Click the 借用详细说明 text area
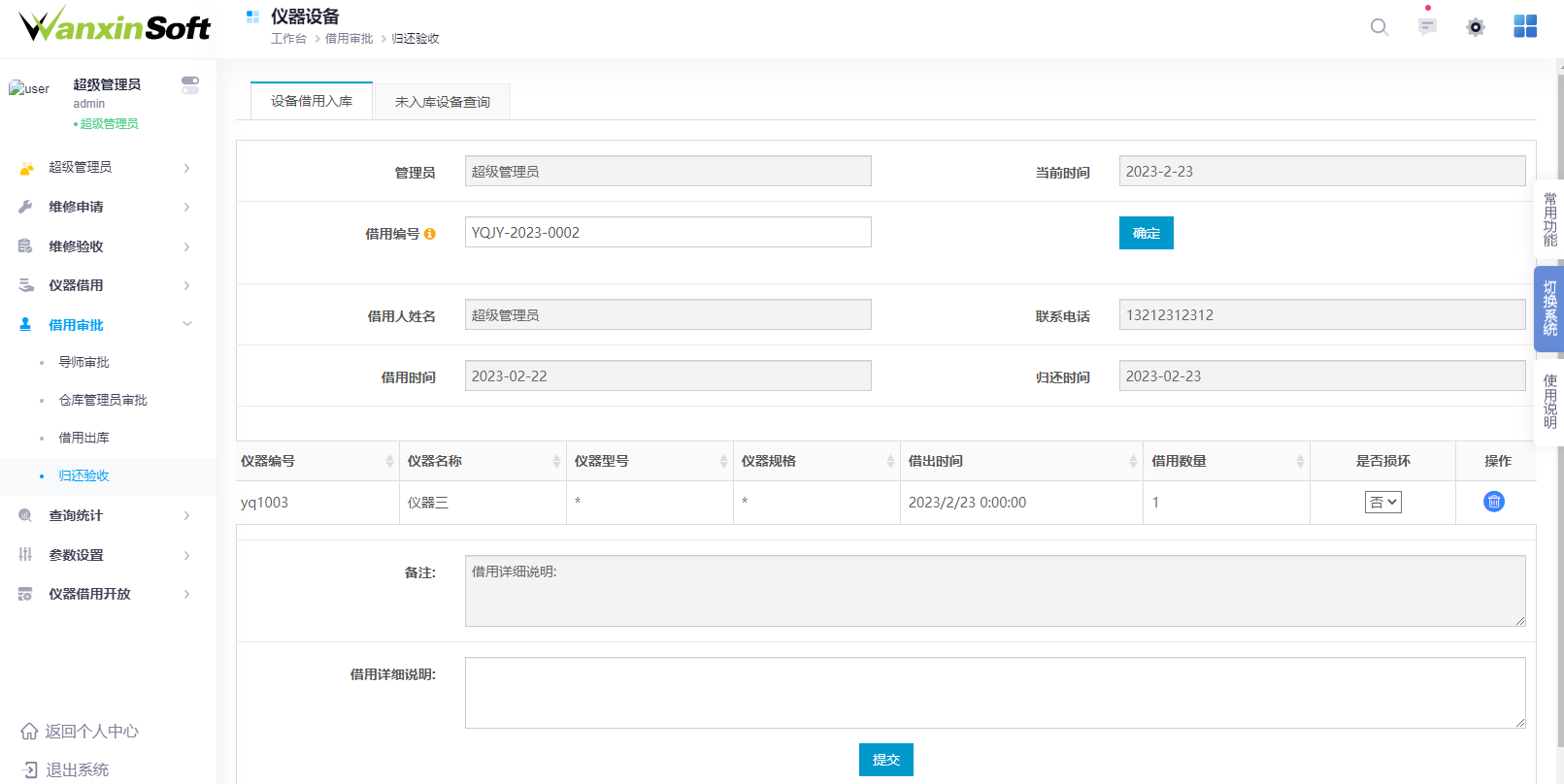1564x784 pixels. point(994,693)
